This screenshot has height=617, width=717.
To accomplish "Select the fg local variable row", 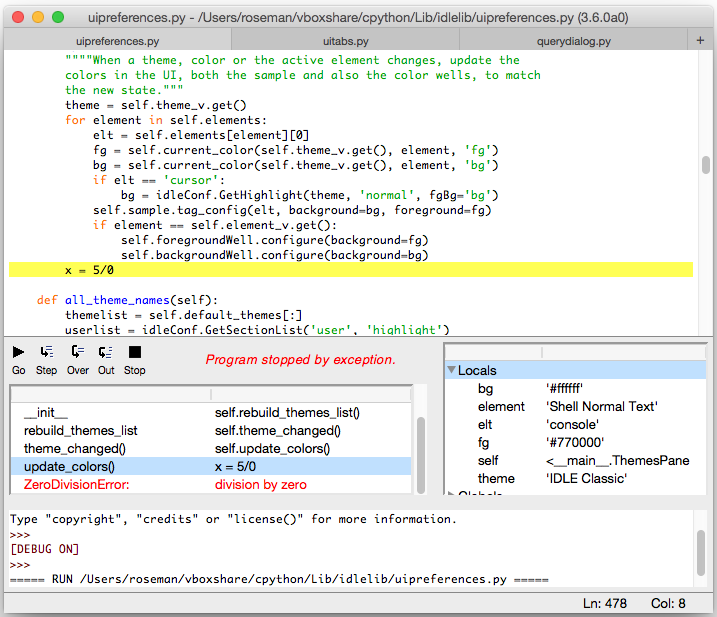I will [576, 442].
